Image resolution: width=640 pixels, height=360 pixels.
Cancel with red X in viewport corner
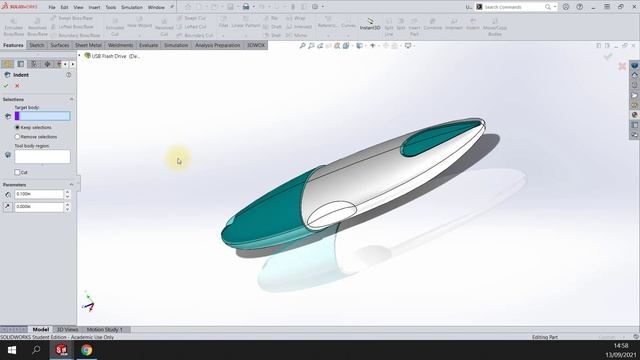pos(622,66)
